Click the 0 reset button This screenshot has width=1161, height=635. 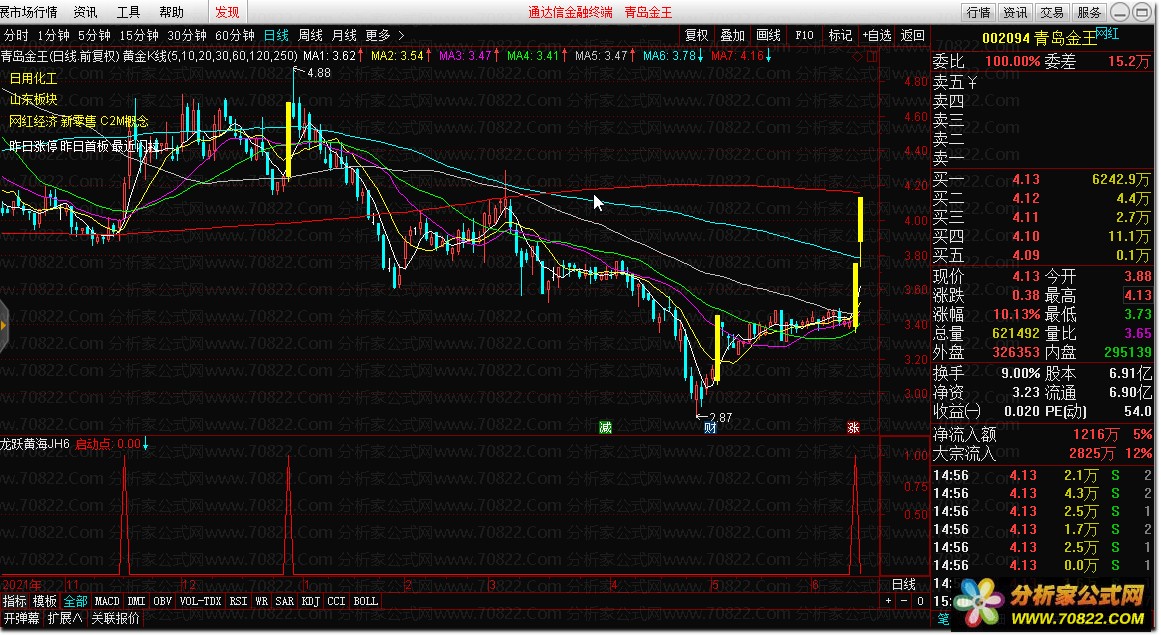920,601
